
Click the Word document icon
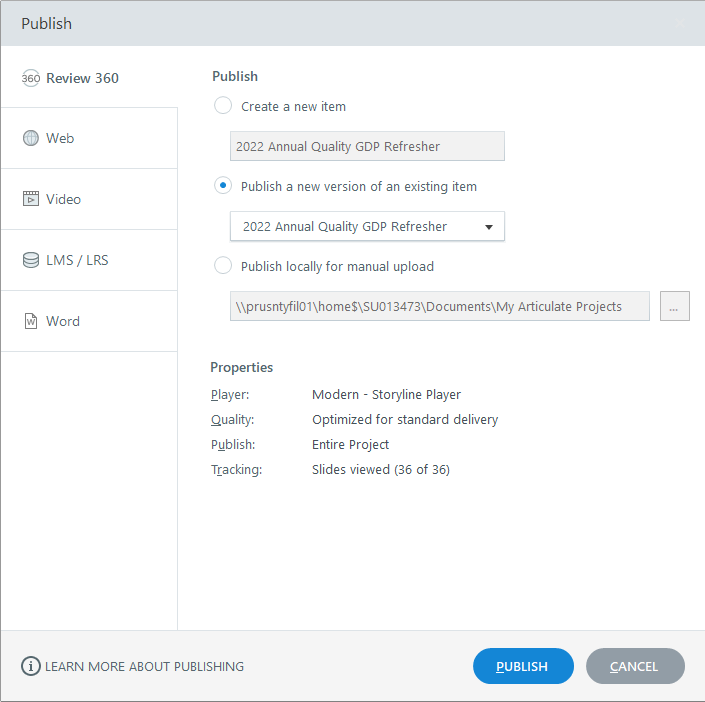31,321
